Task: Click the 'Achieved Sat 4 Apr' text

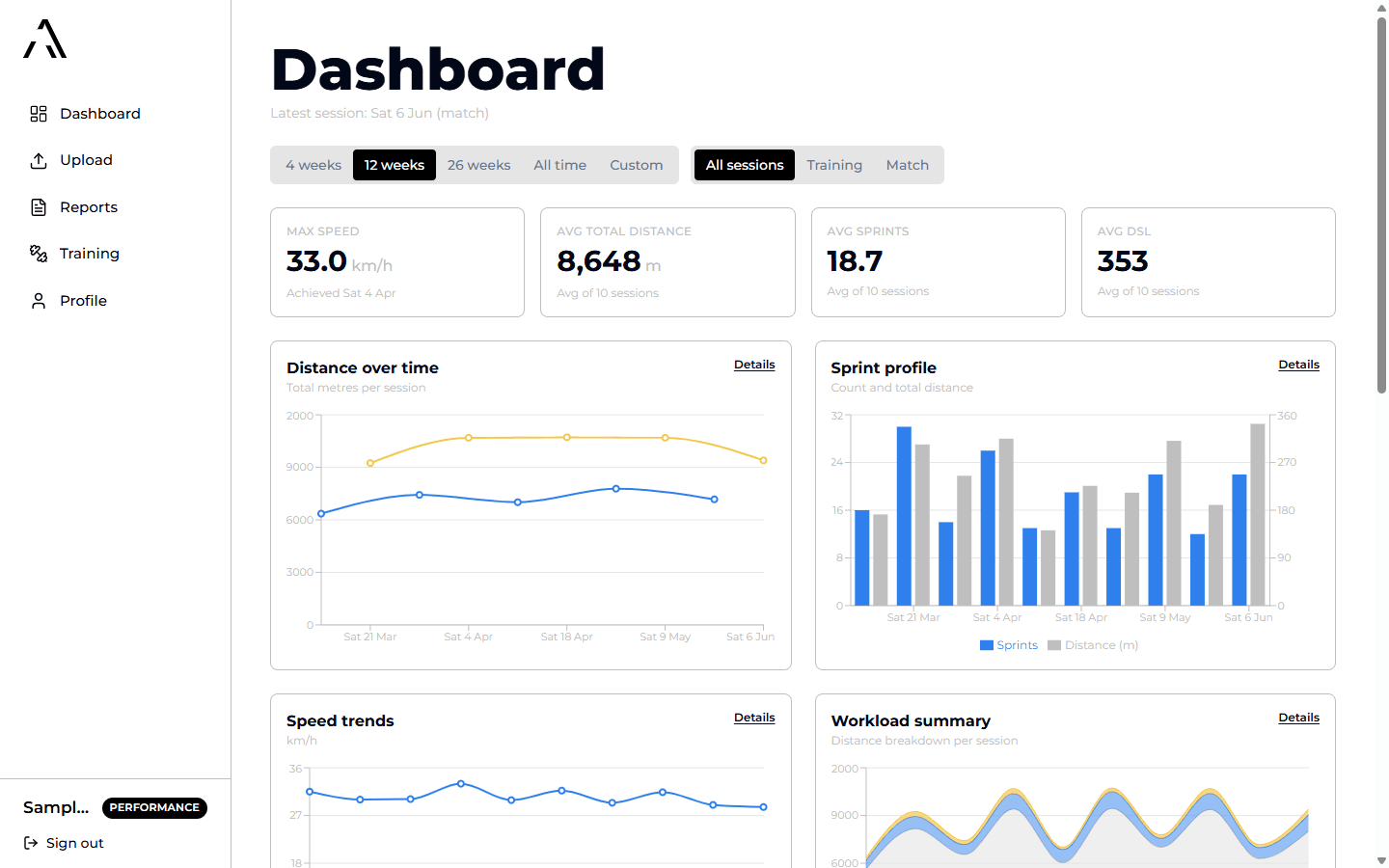Action: tap(340, 293)
